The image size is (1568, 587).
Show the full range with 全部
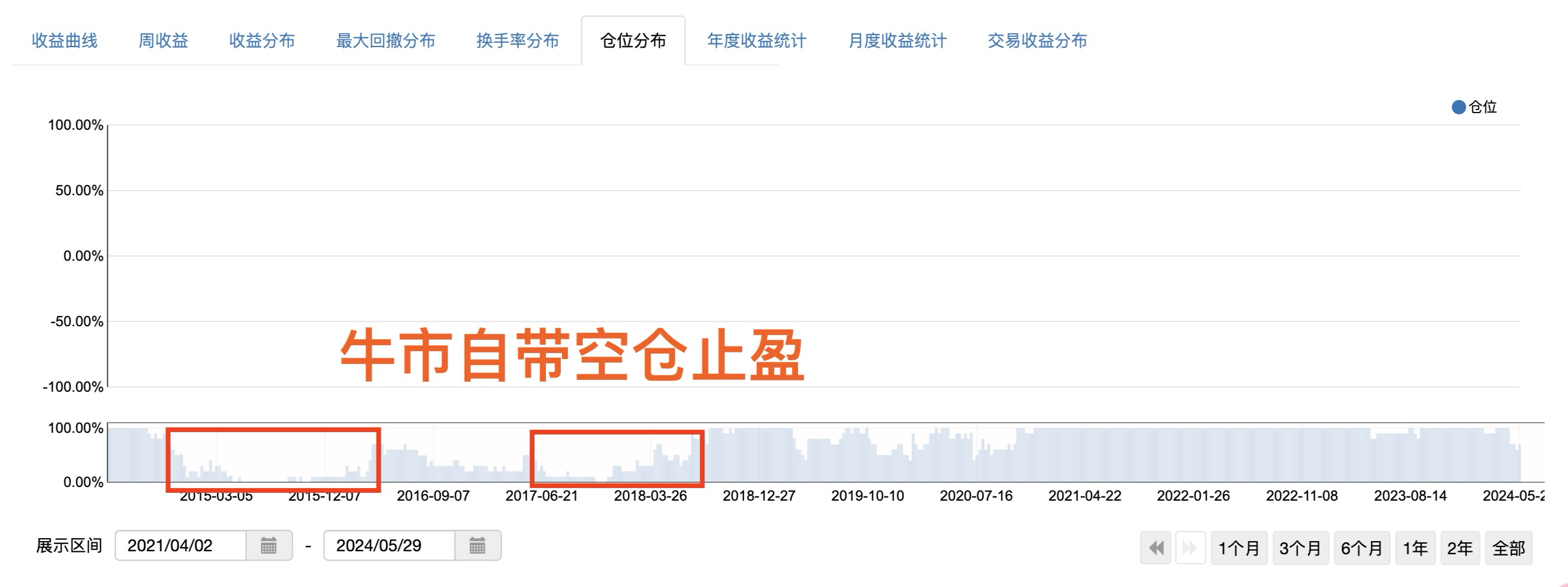[1509, 548]
